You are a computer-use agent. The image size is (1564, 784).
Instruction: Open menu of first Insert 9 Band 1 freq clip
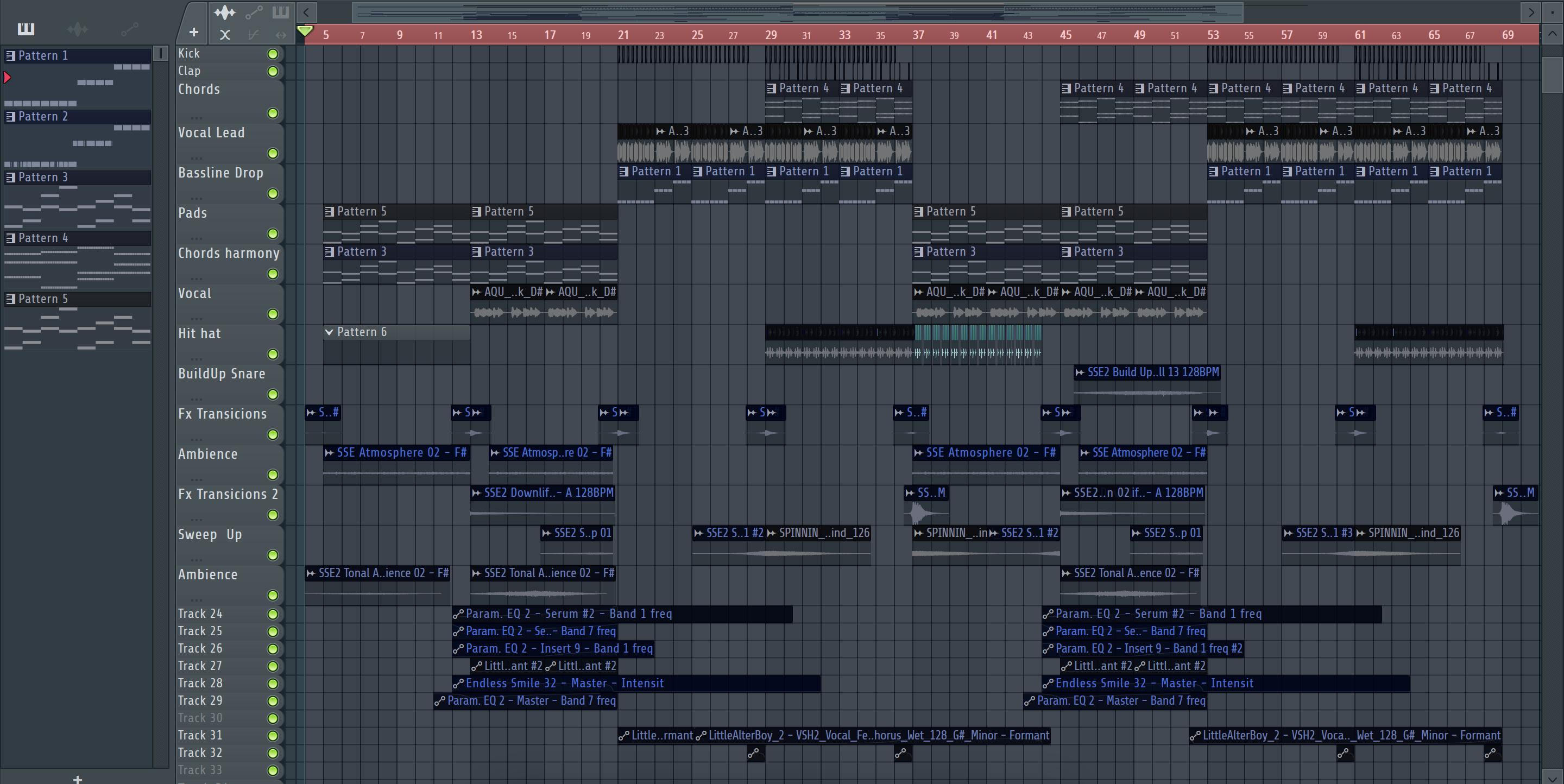point(458,649)
